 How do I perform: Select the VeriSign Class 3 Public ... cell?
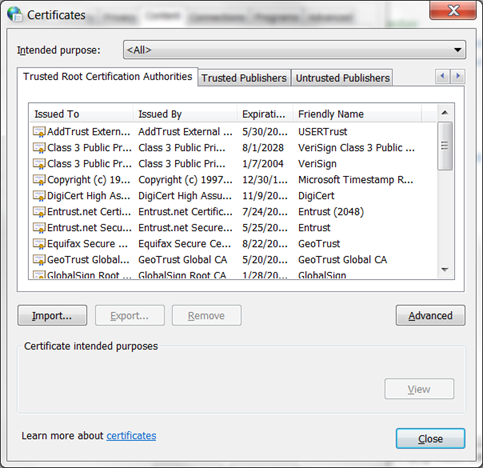pyautogui.click(x=356, y=148)
